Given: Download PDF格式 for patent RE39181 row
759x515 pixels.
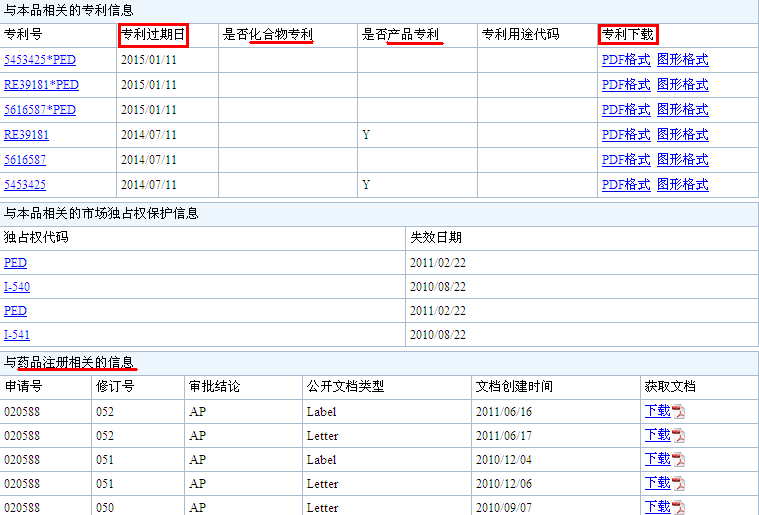Looking at the screenshot, I should (626, 135).
